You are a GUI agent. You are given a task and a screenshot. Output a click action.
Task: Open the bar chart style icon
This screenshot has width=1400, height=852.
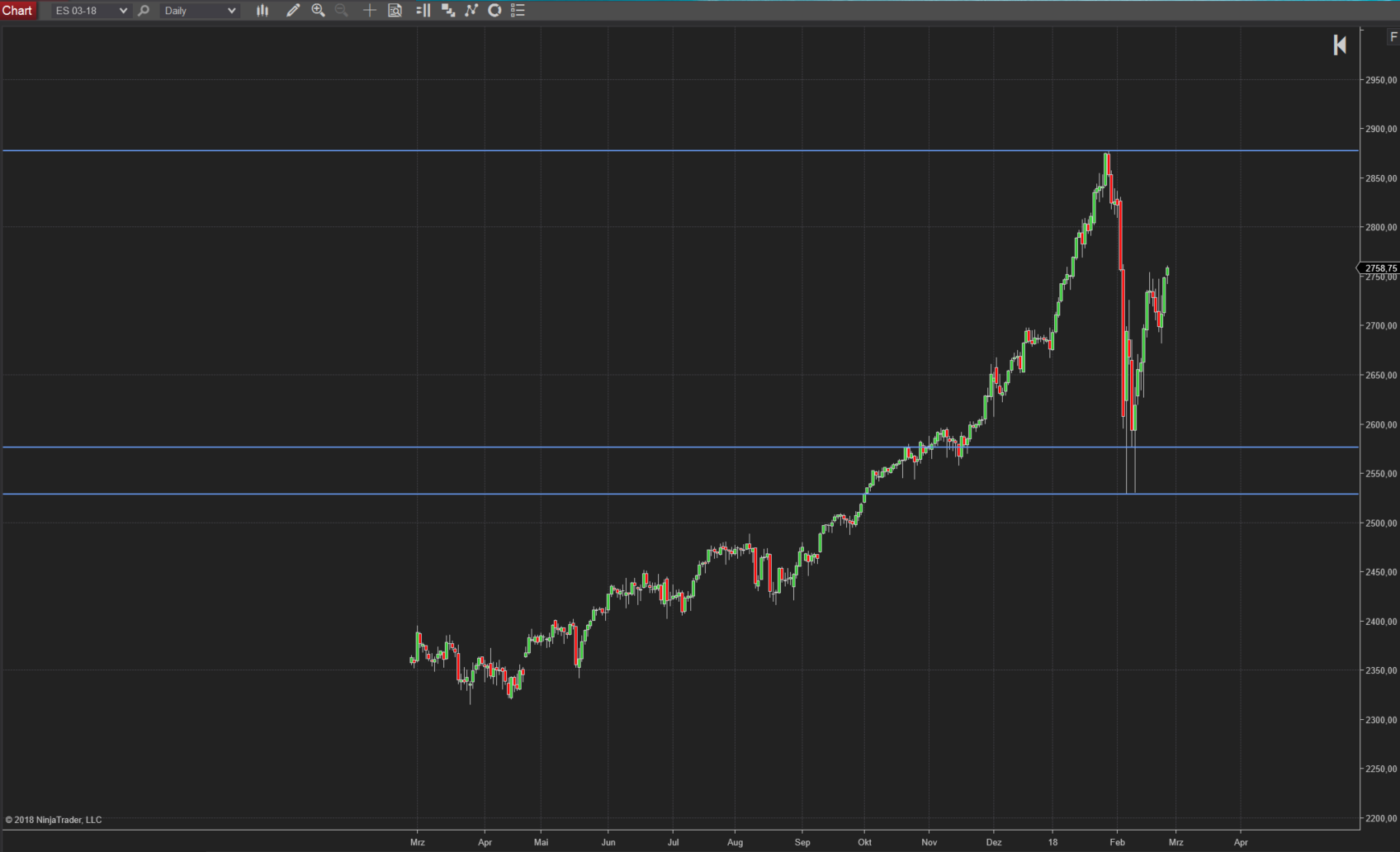tap(262, 11)
